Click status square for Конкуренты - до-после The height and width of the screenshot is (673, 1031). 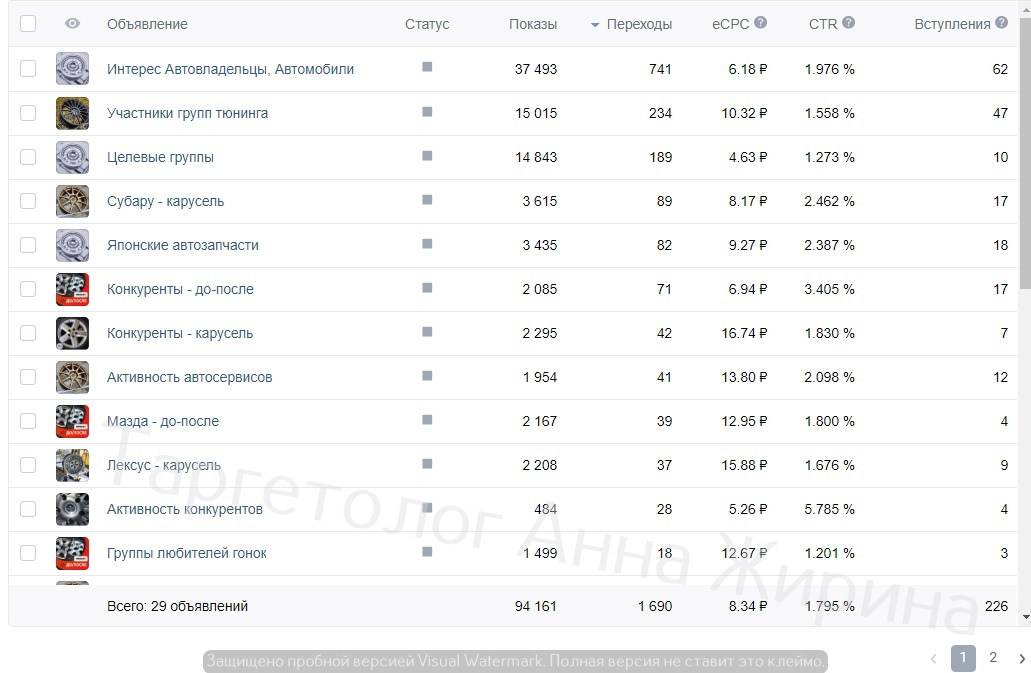[x=427, y=288]
